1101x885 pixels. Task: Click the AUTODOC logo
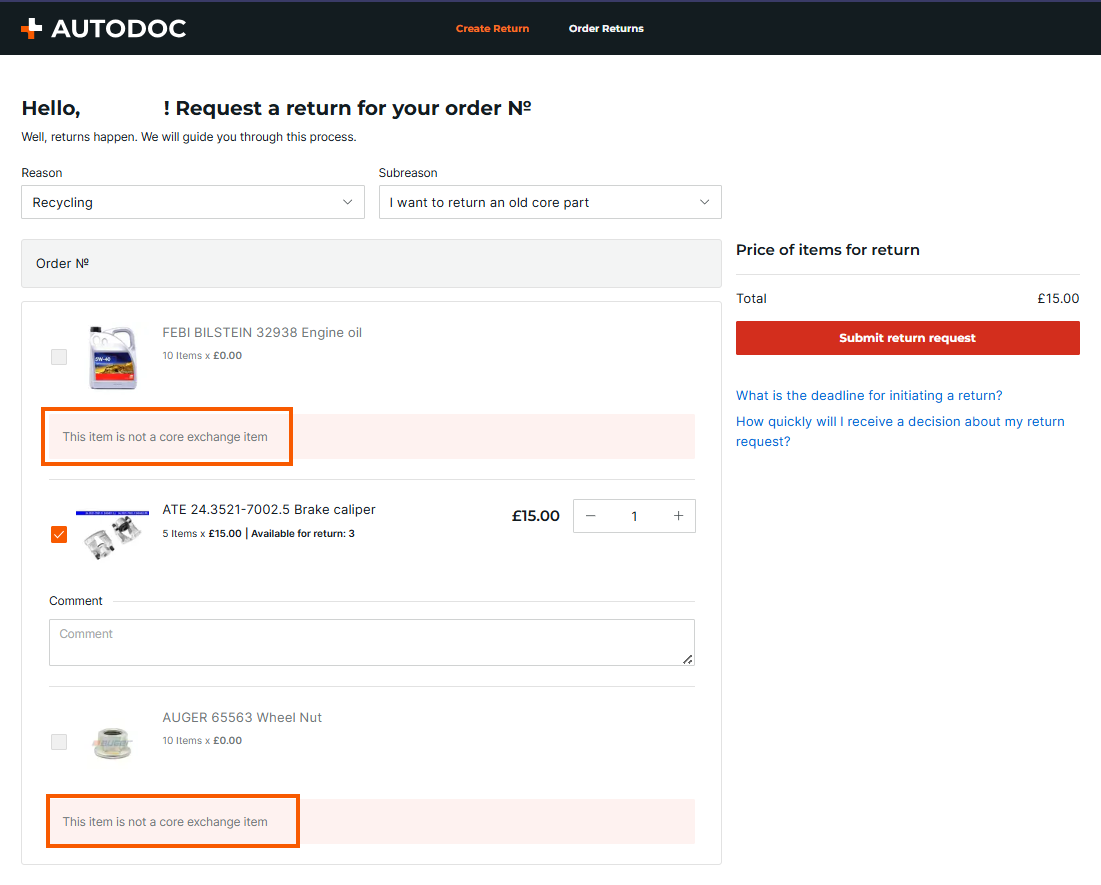[103, 28]
